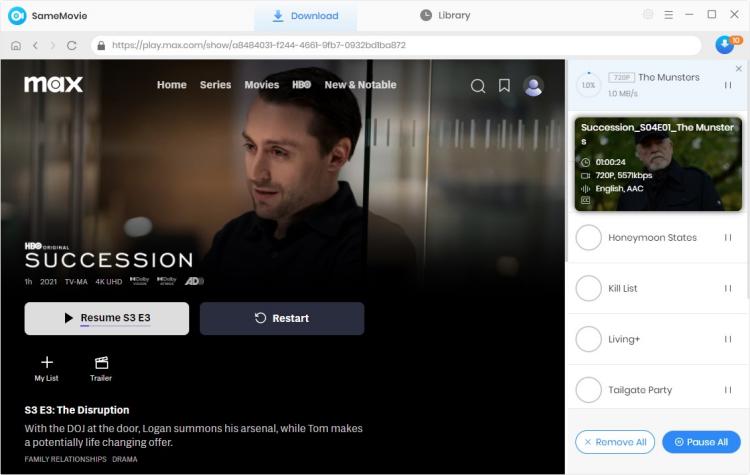Open HBO hub in Max navigation

pos(301,85)
